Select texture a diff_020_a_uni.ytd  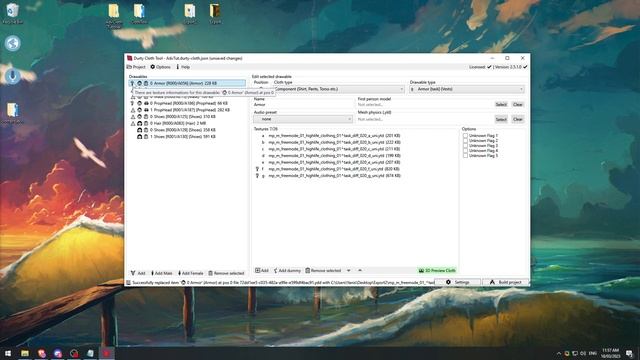pos(334,136)
